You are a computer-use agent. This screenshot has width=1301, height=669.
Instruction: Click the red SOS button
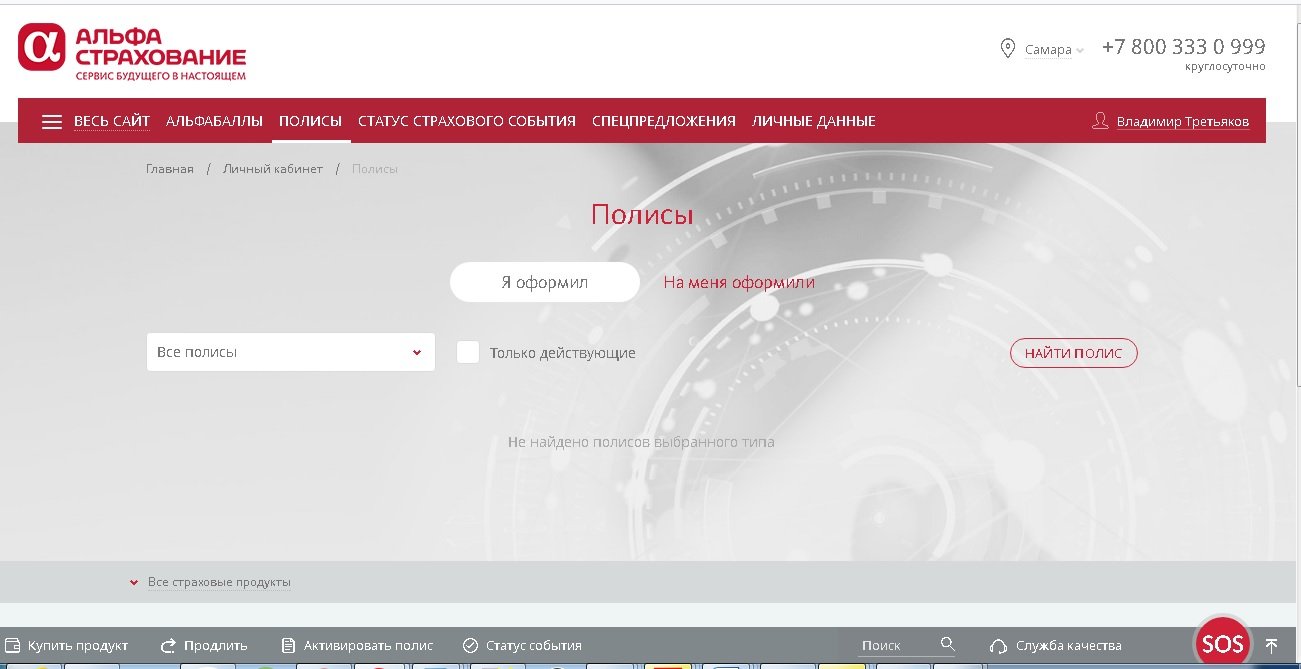[1222, 643]
